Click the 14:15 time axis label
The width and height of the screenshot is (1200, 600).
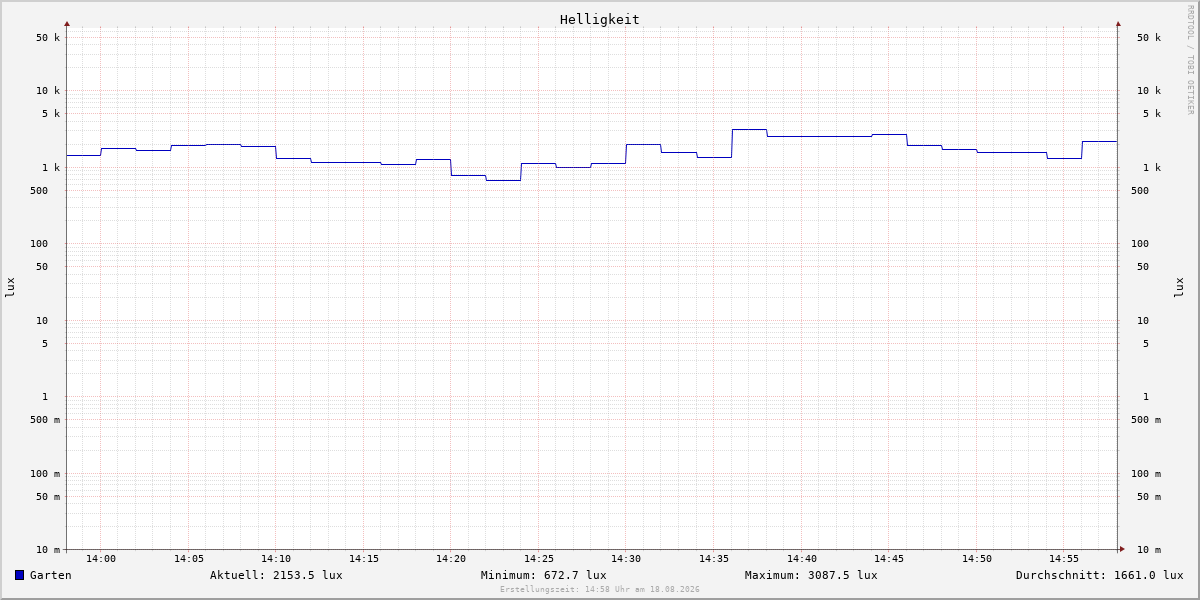pyautogui.click(x=364, y=559)
